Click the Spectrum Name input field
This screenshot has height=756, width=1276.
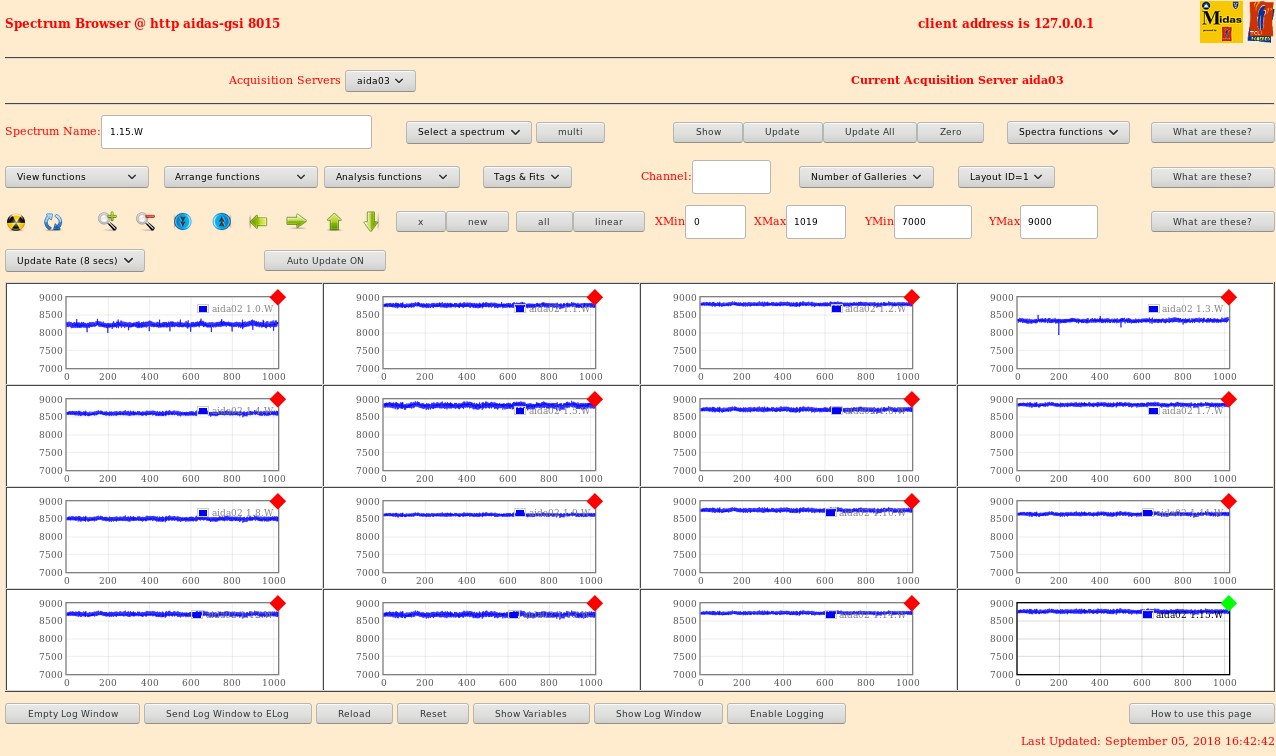pyautogui.click(x=236, y=132)
